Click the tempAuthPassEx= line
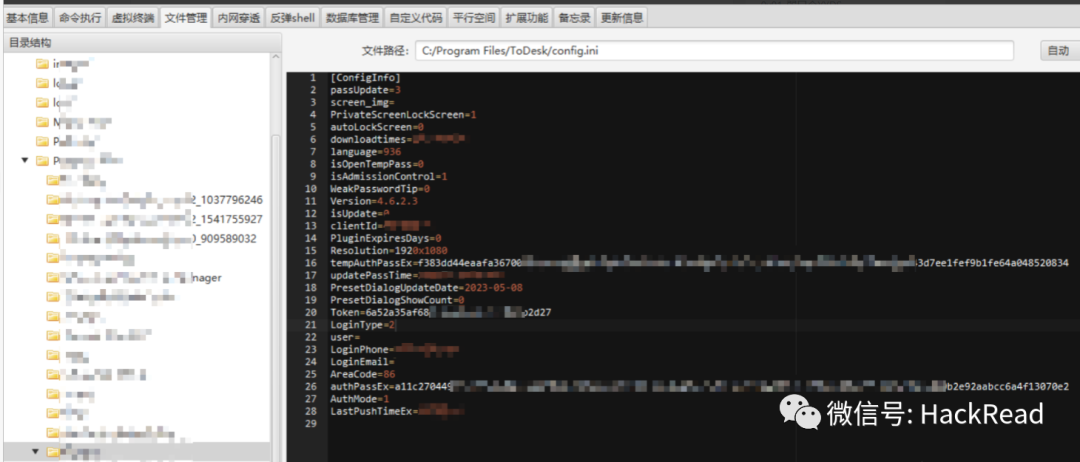Screen dimensions: 1080x462 tap(700, 263)
